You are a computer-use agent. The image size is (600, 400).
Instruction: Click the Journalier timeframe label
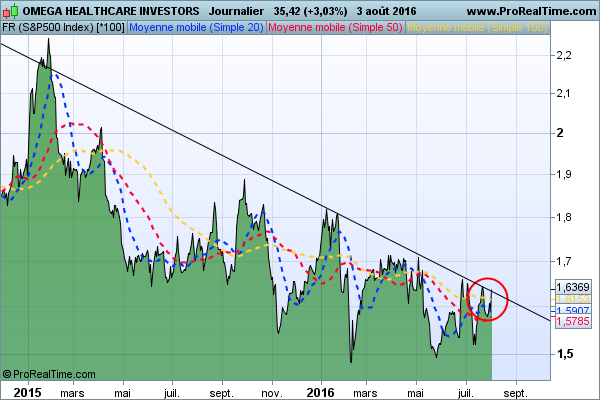pyautogui.click(x=236, y=11)
